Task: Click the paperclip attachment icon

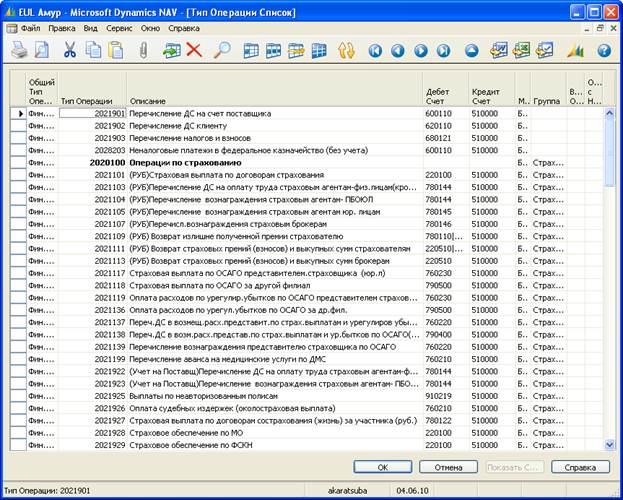Action: 146,50
